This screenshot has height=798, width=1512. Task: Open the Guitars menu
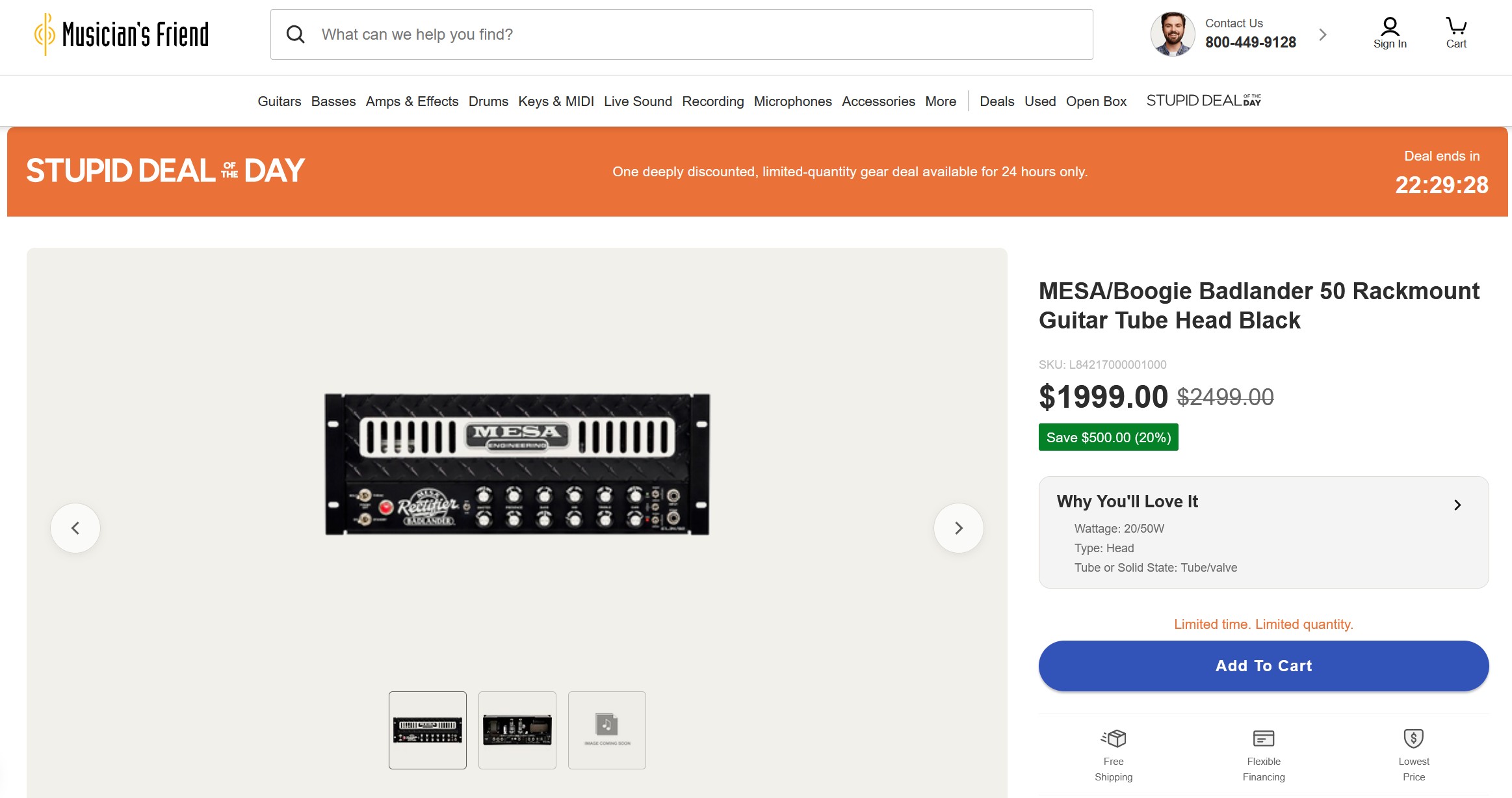point(280,101)
